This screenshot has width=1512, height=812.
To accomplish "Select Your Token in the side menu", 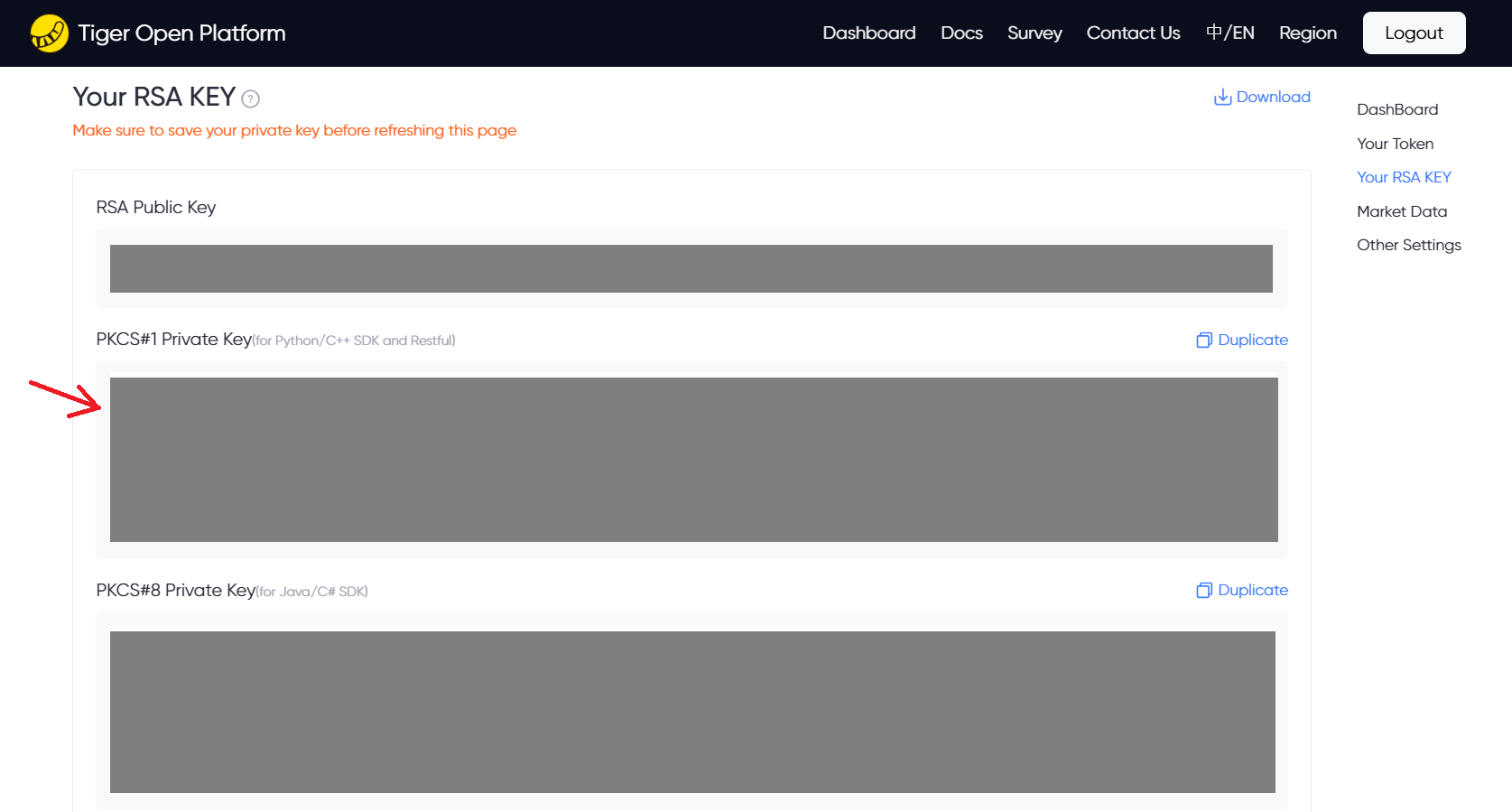I will coord(1395,144).
